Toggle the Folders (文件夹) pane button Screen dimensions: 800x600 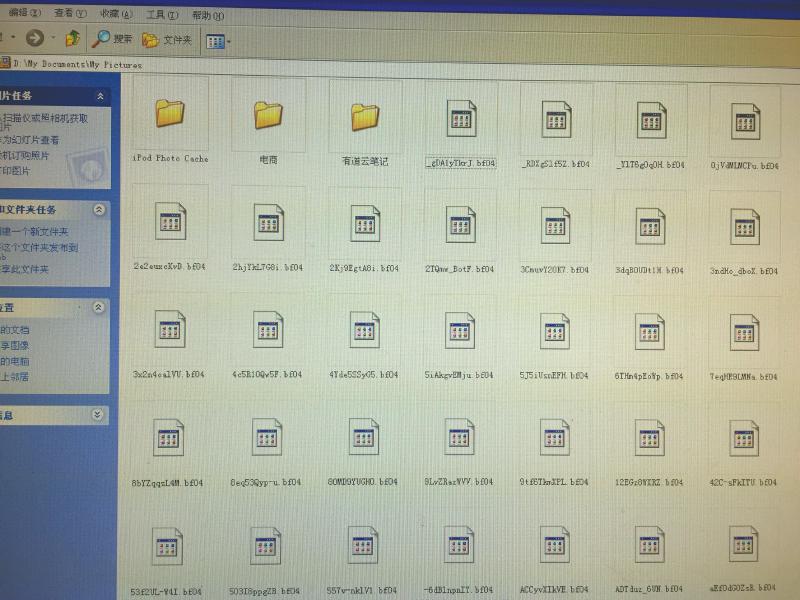[166, 40]
